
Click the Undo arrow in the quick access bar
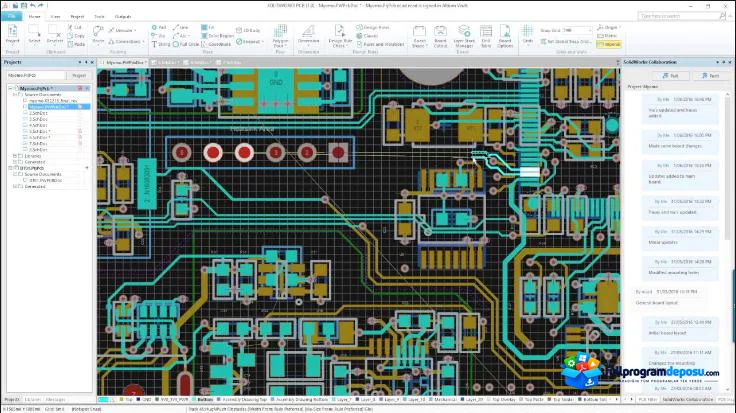click(x=32, y=6)
